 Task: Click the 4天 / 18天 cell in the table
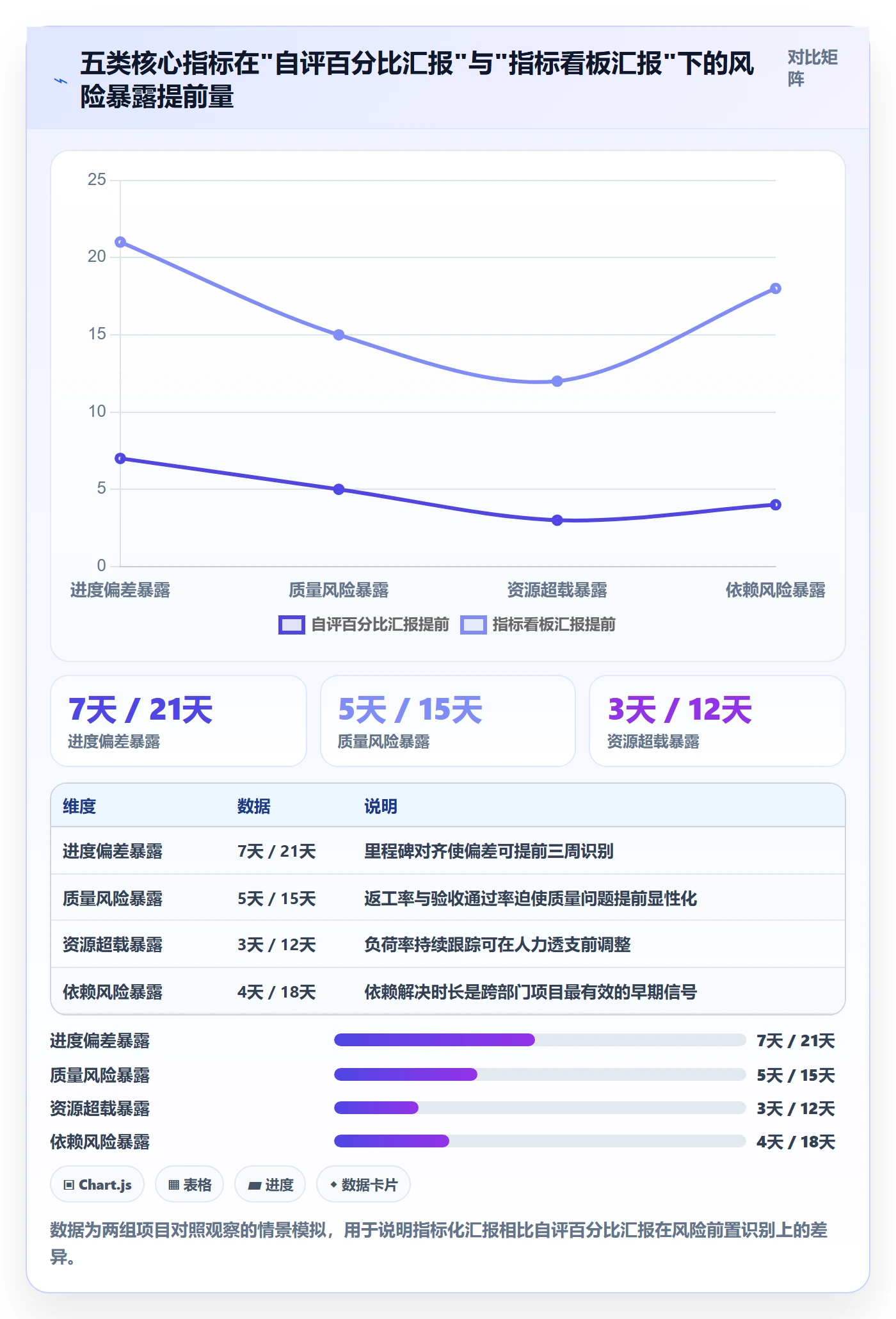coord(276,992)
